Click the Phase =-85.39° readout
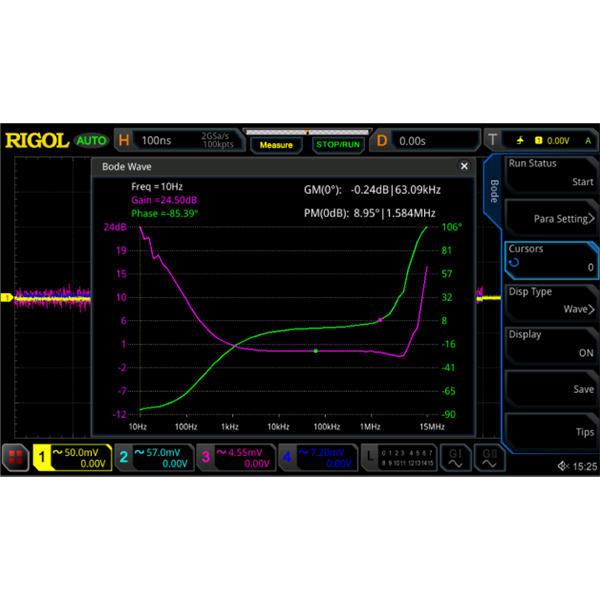This screenshot has width=600, height=600. (x=165, y=214)
